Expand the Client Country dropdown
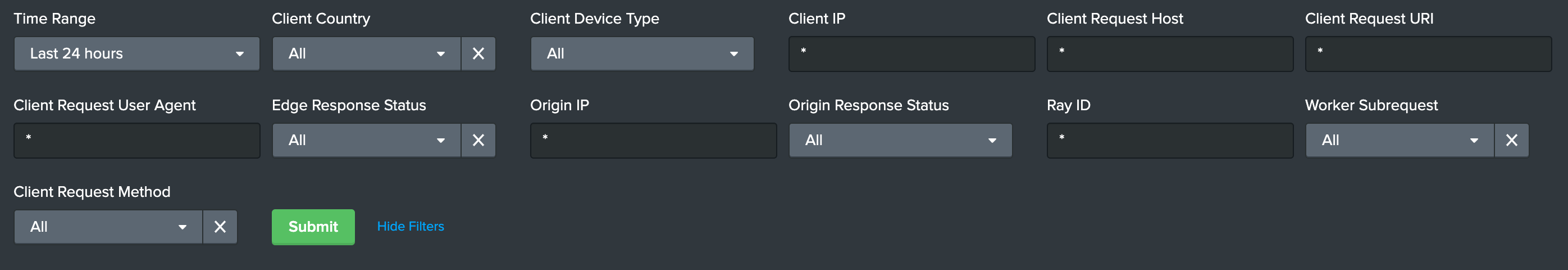 pos(366,53)
